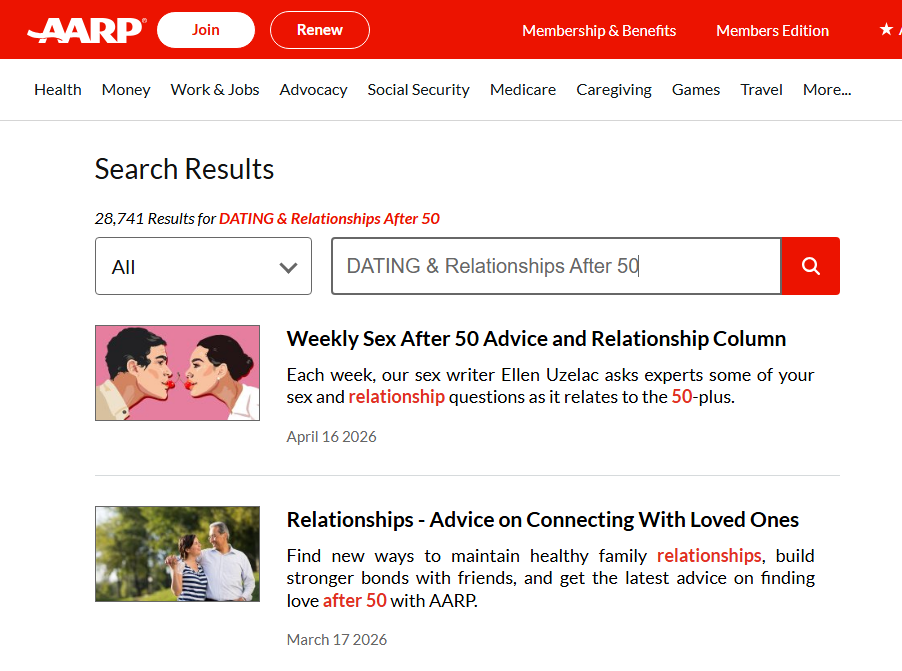Click the star icon in the header
Image resolution: width=902 pixels, height=671 pixels.
(x=886, y=29)
